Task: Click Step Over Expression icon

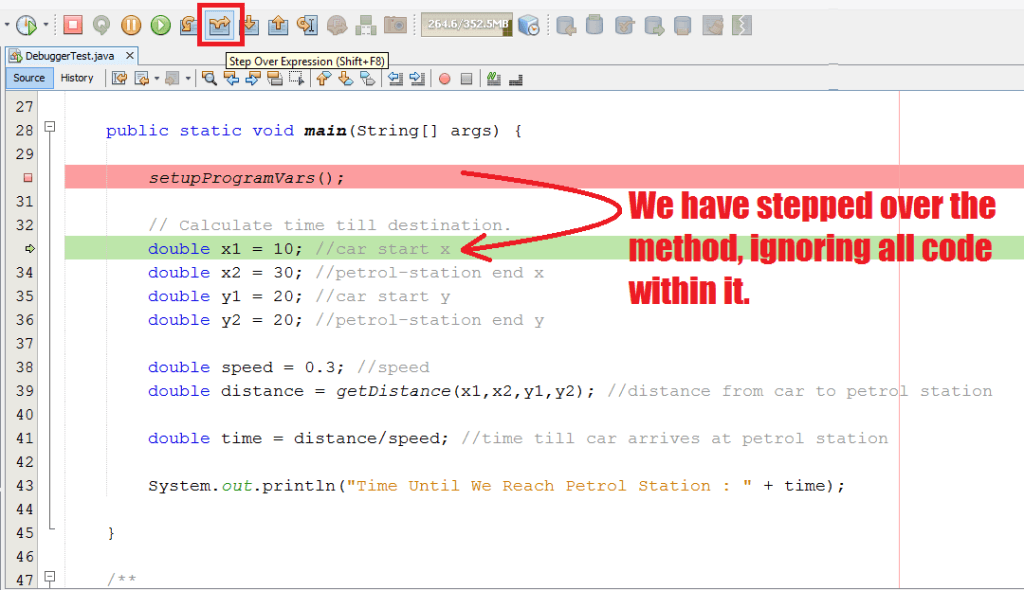Action: coord(219,24)
